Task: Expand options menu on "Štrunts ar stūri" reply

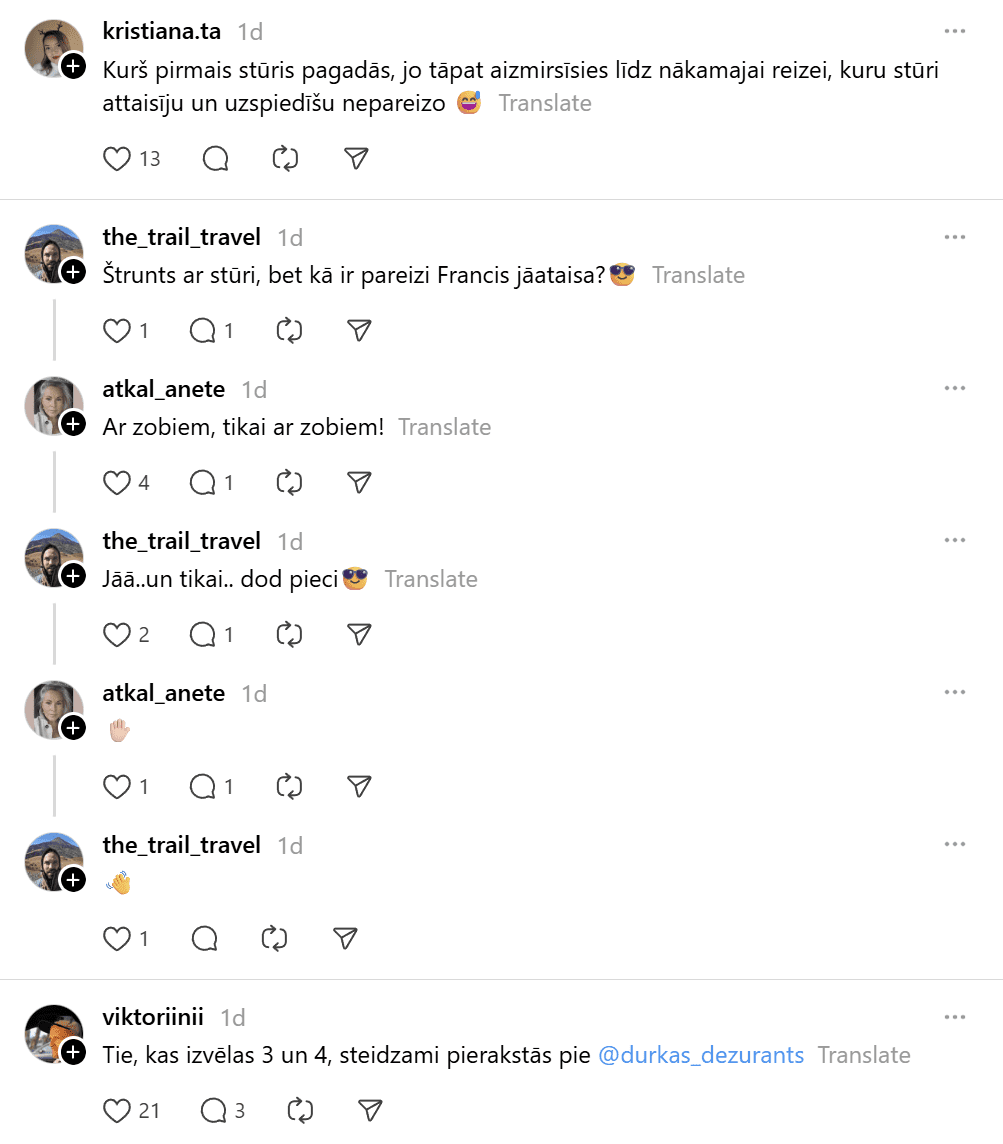Action: point(955,238)
